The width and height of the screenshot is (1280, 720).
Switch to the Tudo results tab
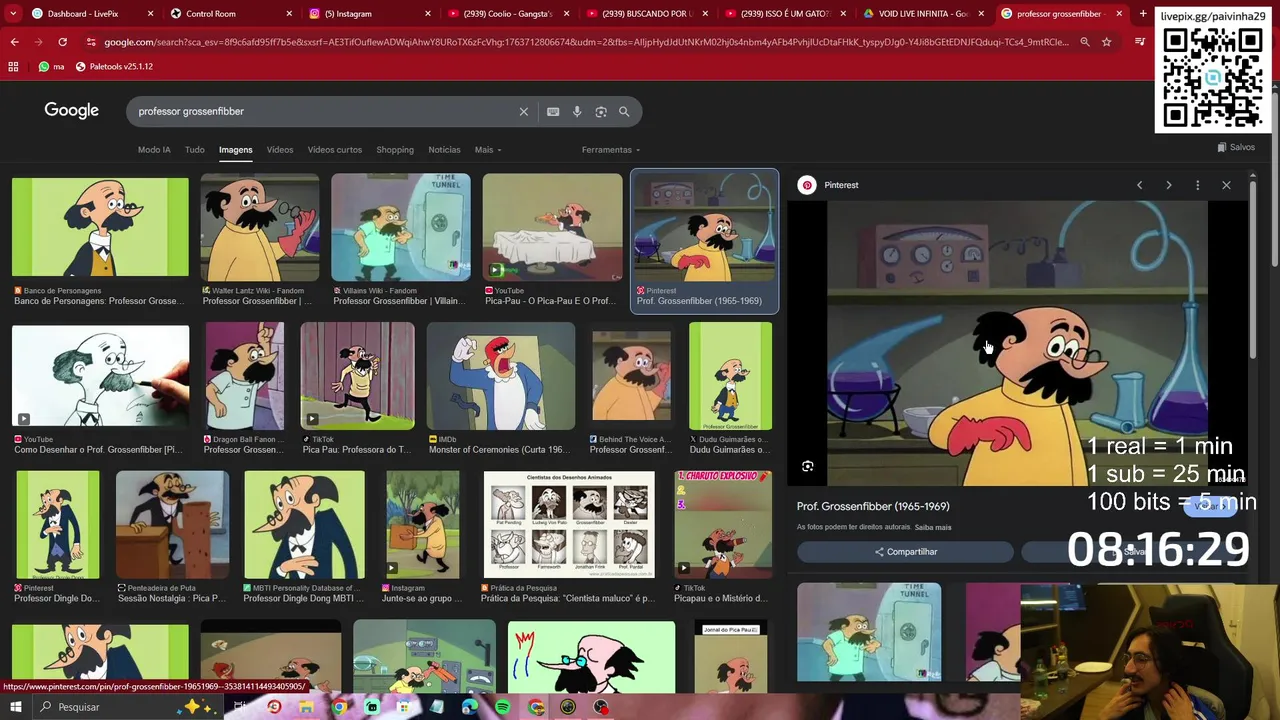[195, 150]
